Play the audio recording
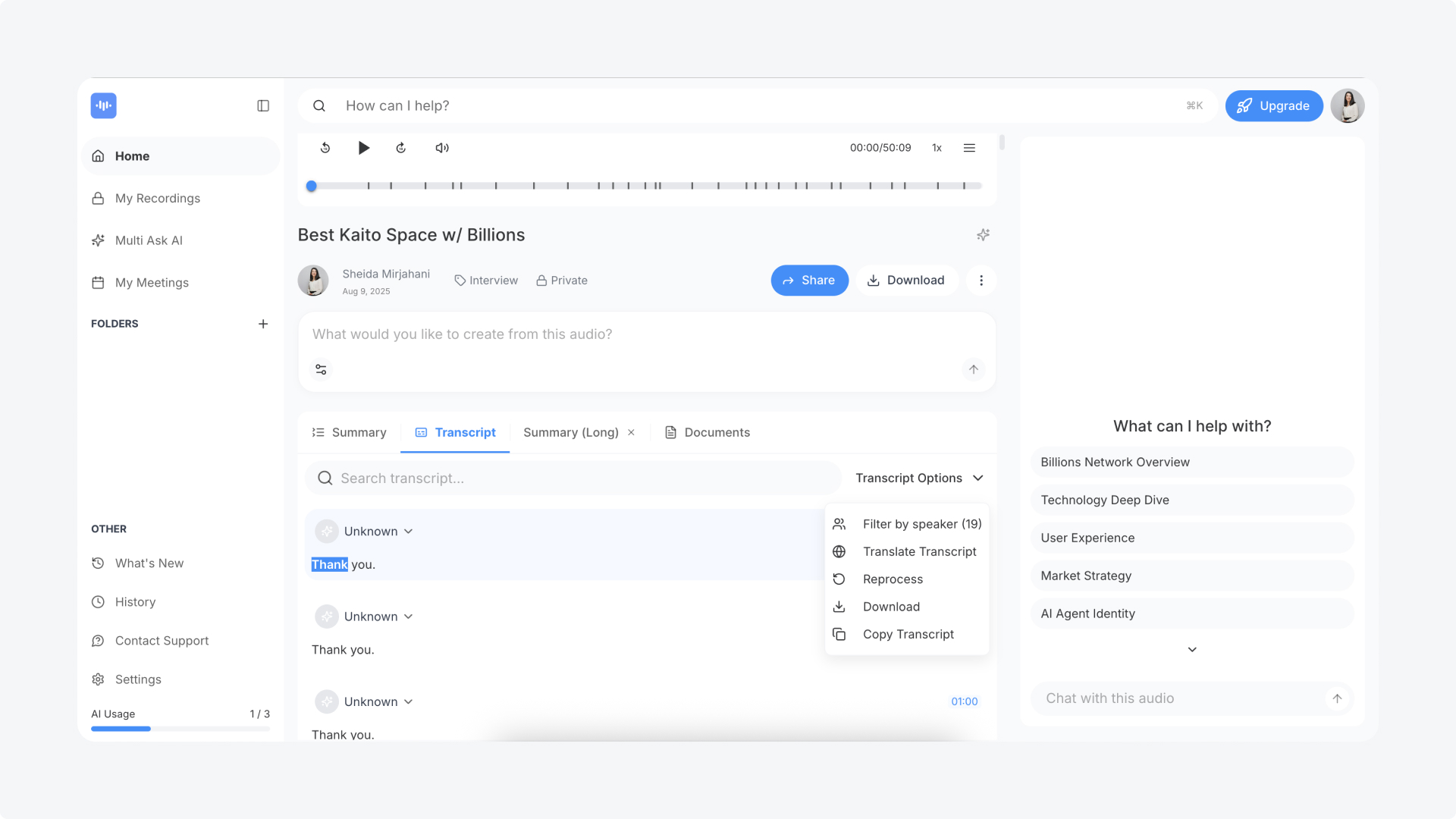The width and height of the screenshot is (1456, 819). (364, 148)
